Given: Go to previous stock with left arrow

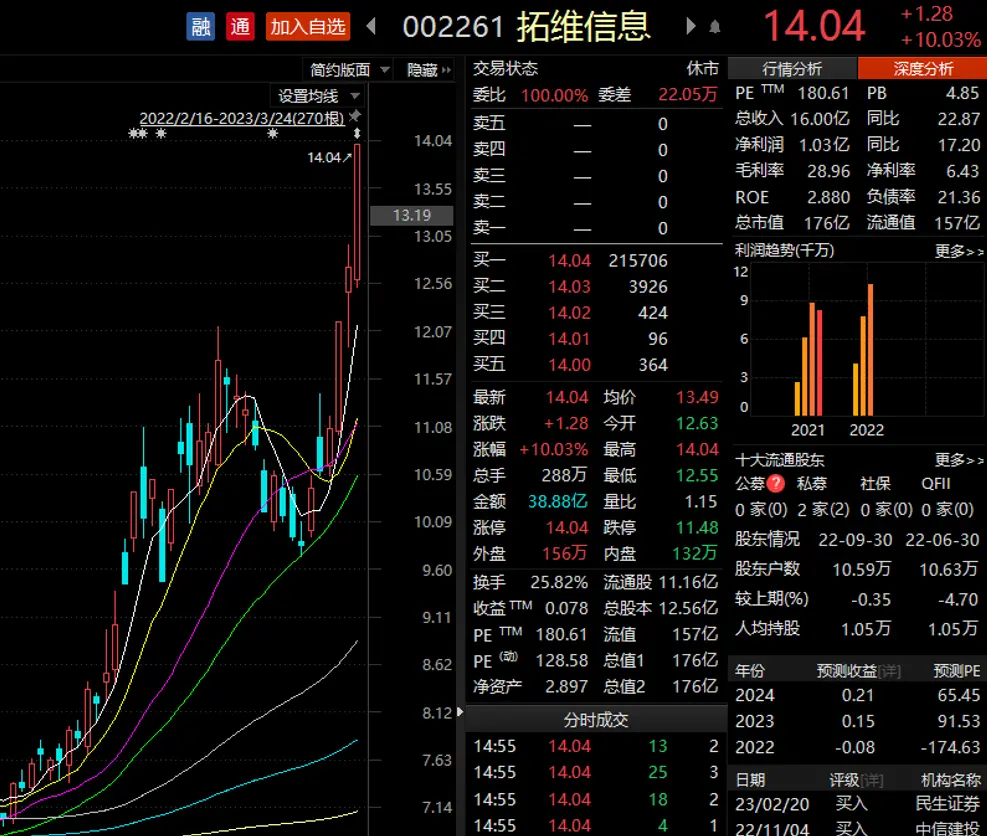Looking at the screenshot, I should [x=371, y=26].
